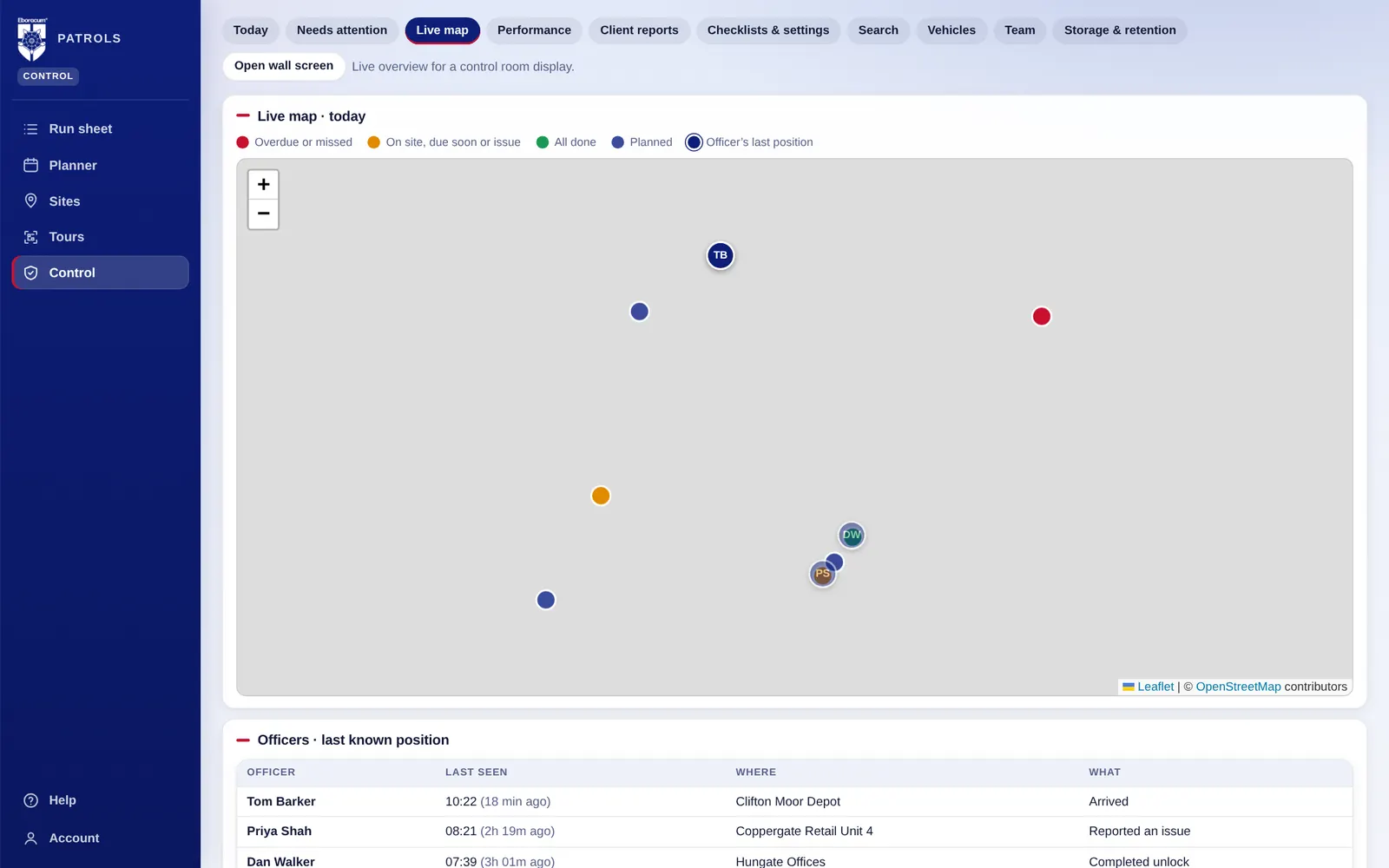Click the Reported an issue cell

pyautogui.click(x=1139, y=832)
